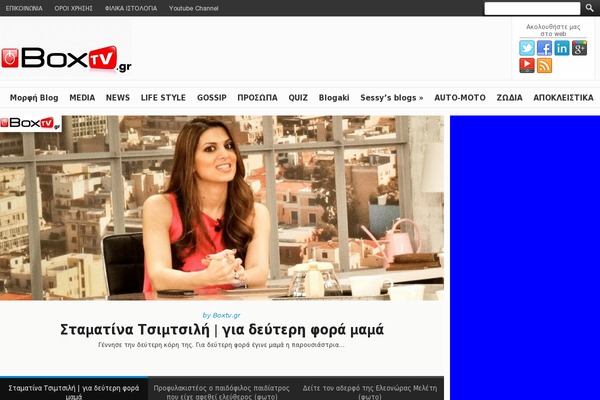Select ΑΠΟΚΛΕΙΣΤΙΚΑ menu item
This screenshot has width=600, height=400.
coord(563,98)
